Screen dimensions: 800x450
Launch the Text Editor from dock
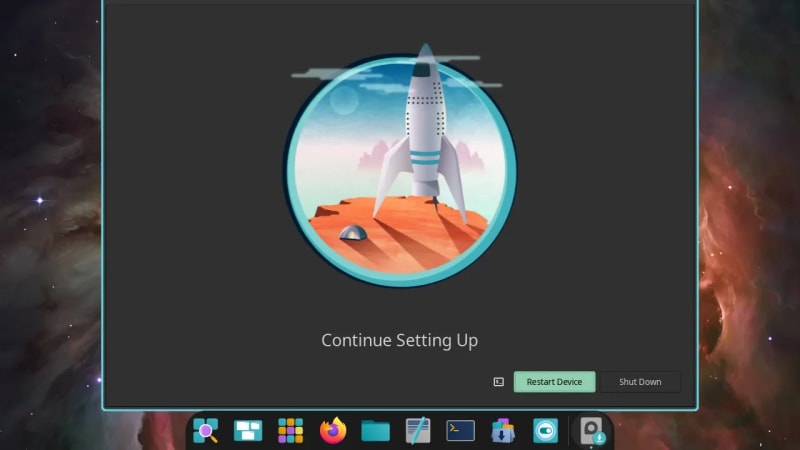pyautogui.click(x=418, y=431)
